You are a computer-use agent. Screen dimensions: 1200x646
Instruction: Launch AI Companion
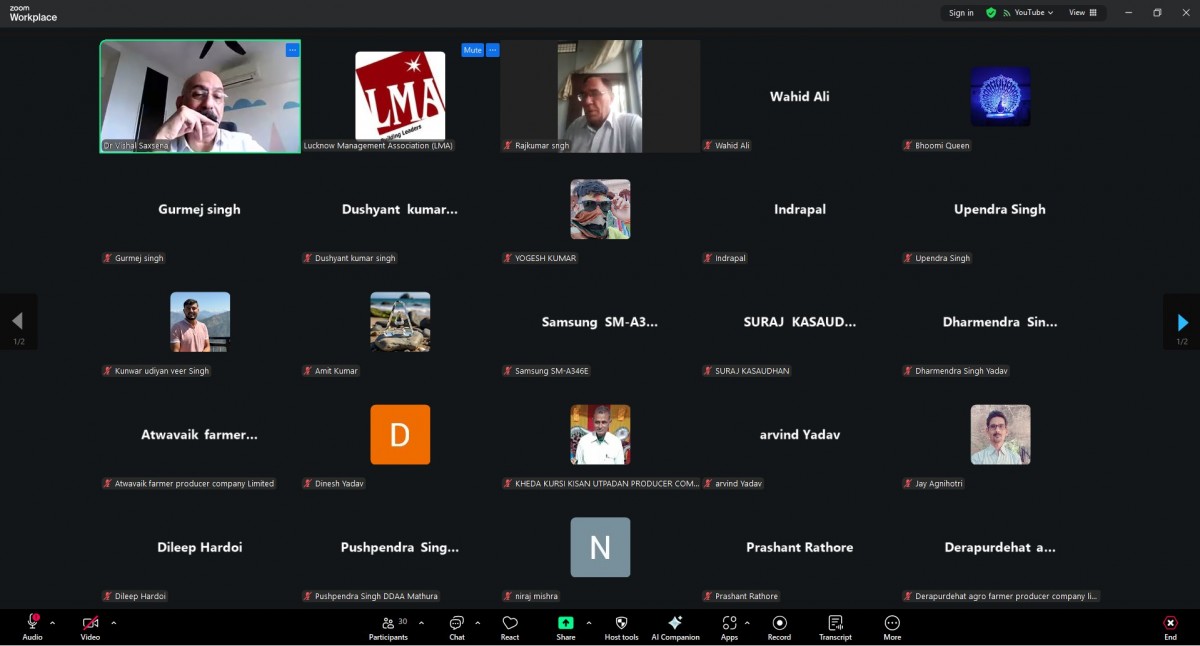(675, 627)
